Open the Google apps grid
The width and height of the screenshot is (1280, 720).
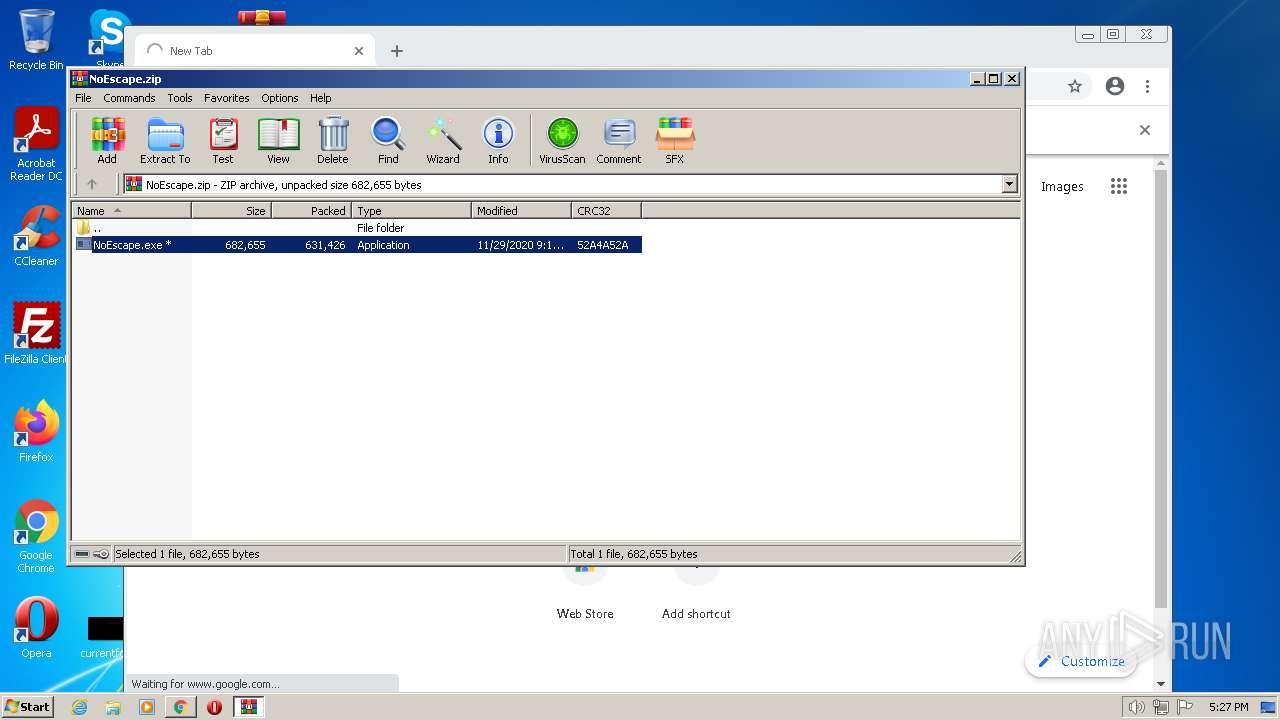(1119, 186)
